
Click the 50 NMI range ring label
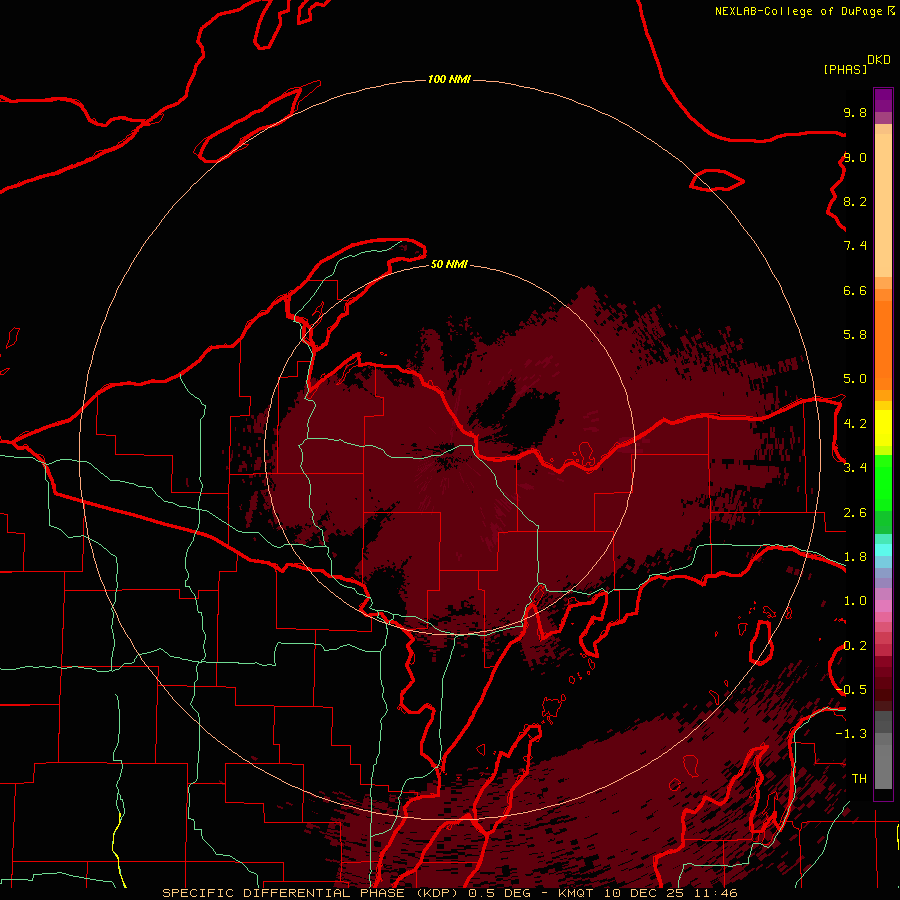point(449,264)
